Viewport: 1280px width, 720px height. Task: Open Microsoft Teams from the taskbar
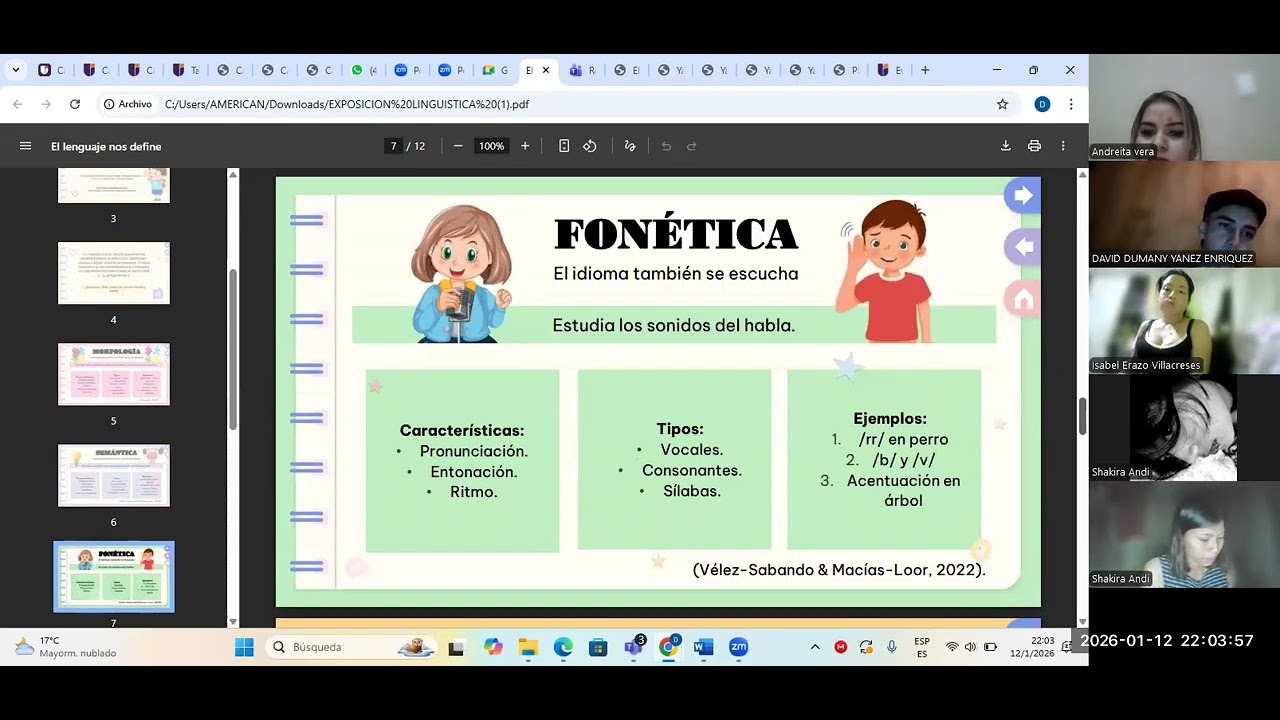click(633, 647)
